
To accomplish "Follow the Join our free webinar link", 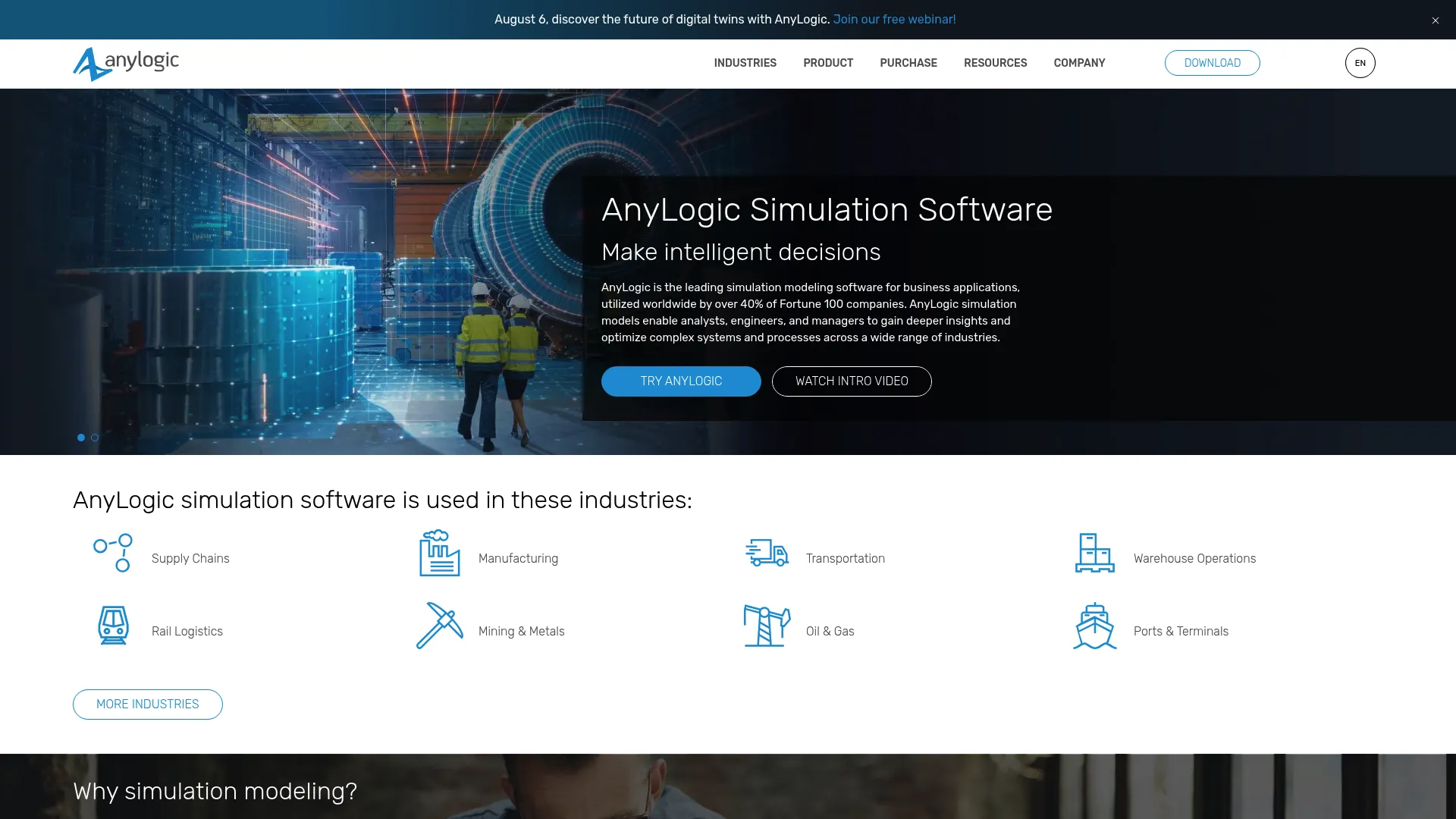I will click(894, 20).
